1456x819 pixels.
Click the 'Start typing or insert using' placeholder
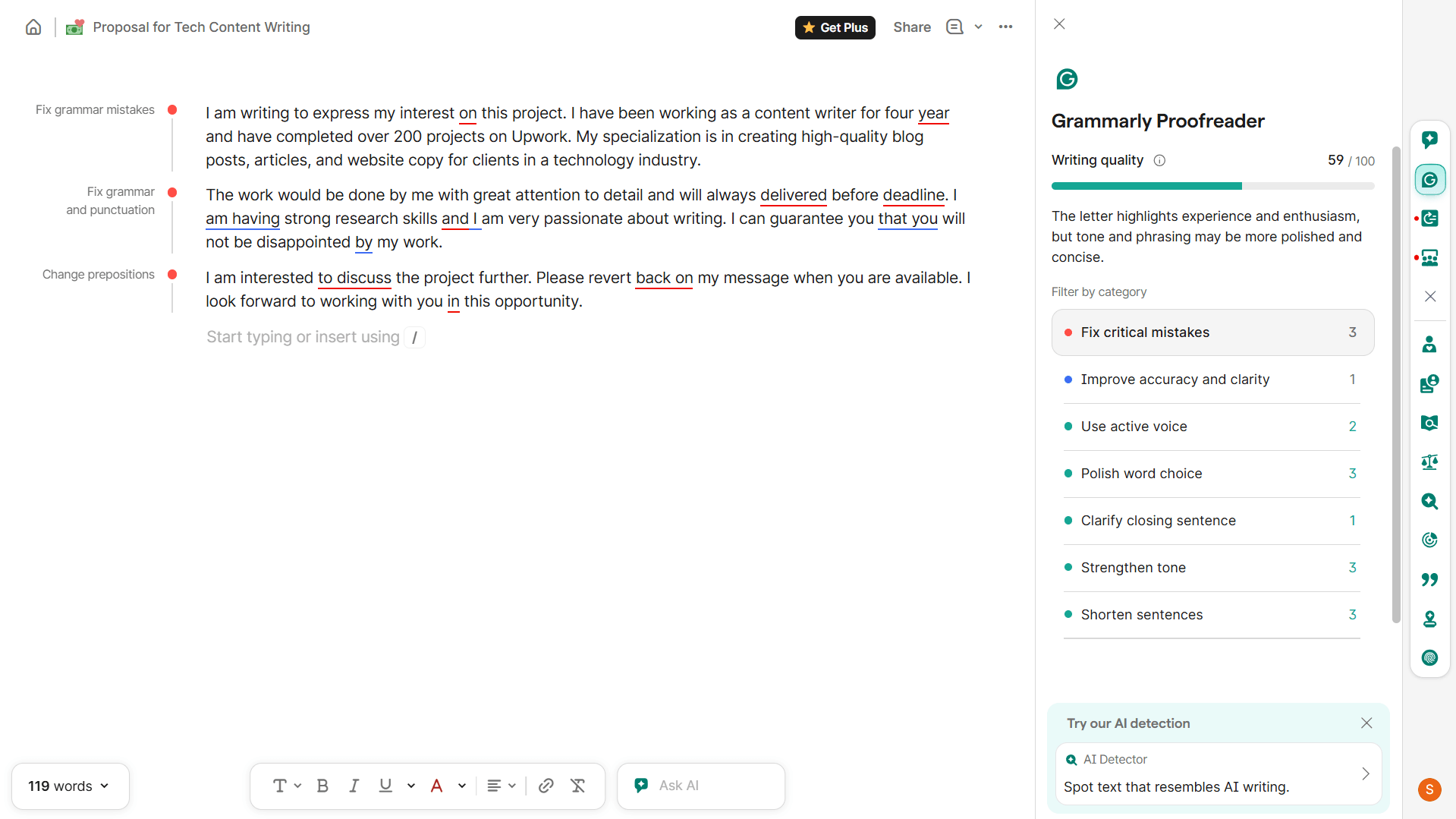pos(303,337)
